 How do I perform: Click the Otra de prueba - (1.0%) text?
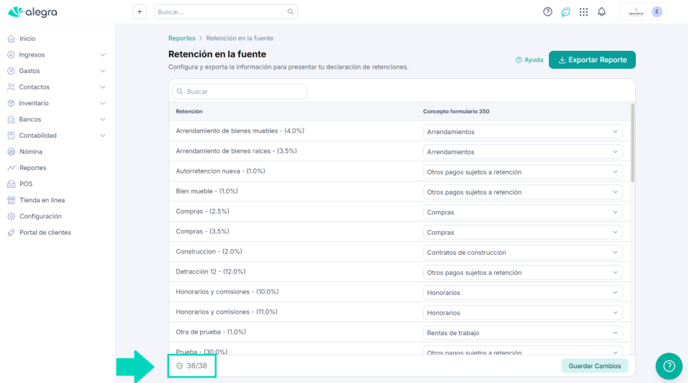pos(211,332)
